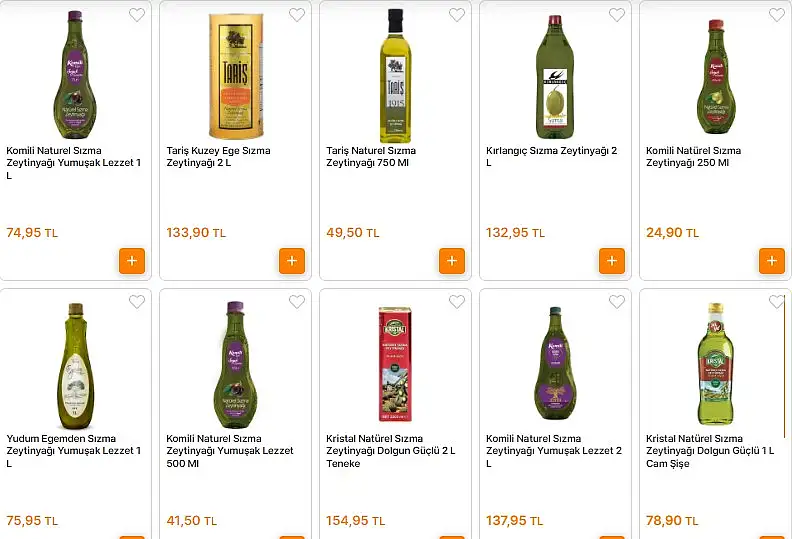View the Kristal 2 L Teneke tin image
This screenshot has width=792, height=539.
click(x=395, y=364)
